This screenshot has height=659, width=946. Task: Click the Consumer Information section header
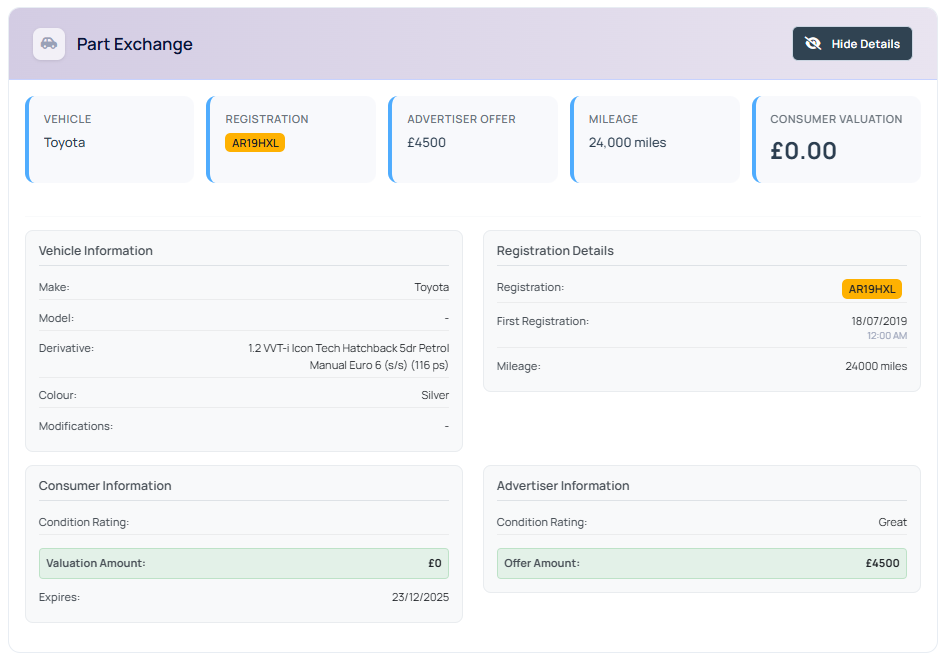[x=105, y=486]
